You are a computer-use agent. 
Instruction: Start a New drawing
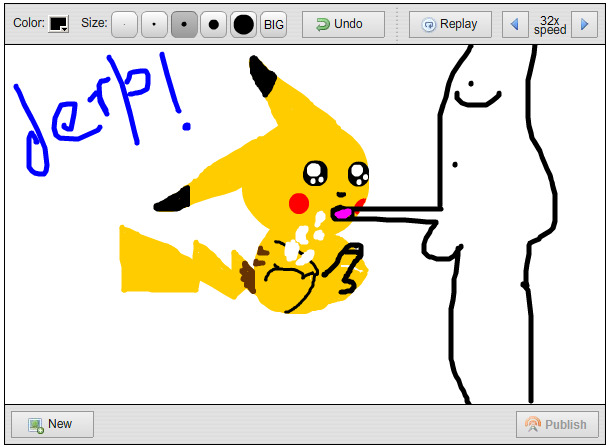[x=51, y=424]
